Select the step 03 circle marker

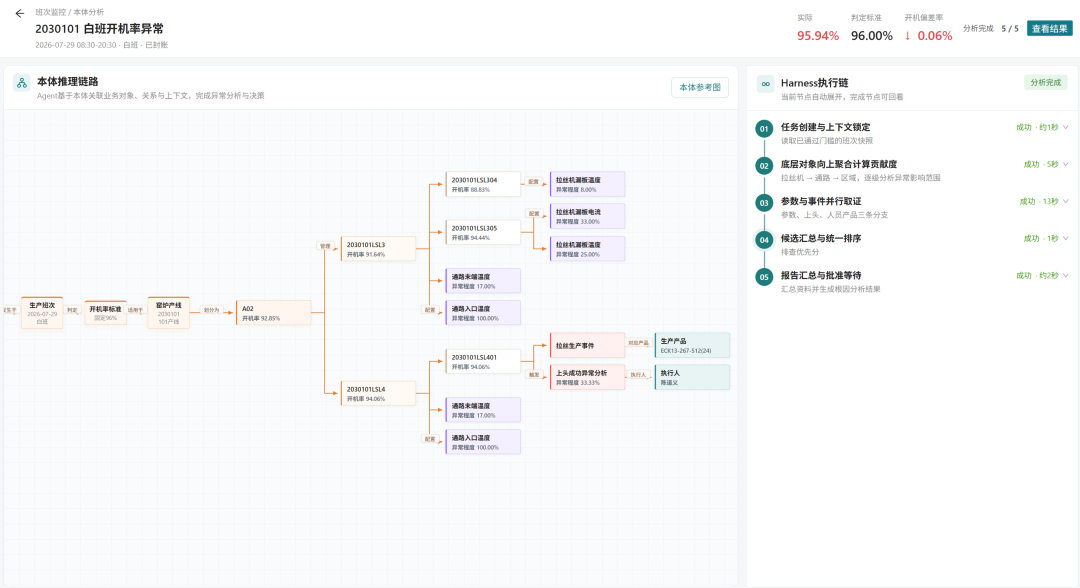[x=764, y=203]
